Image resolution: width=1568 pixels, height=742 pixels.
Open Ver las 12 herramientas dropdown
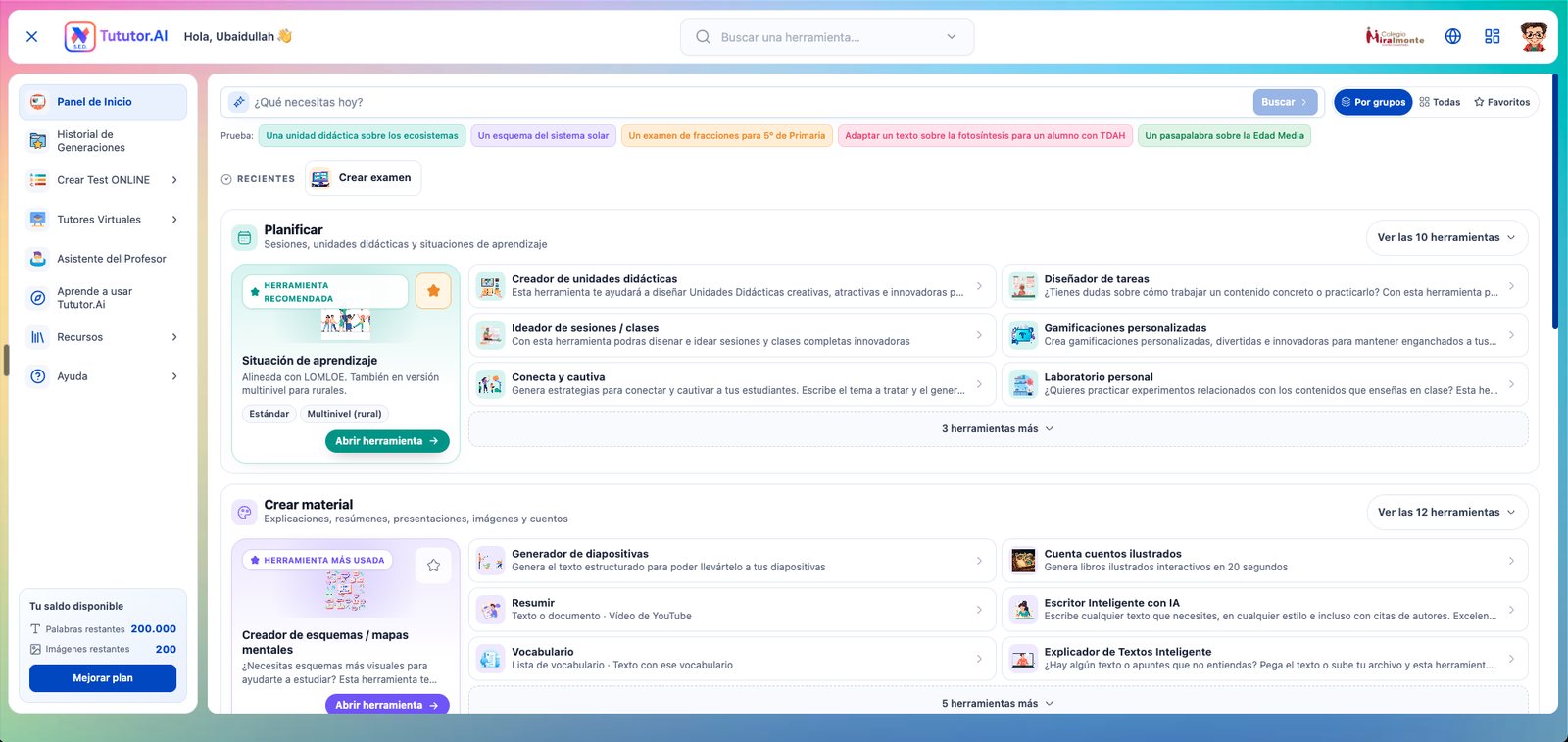(1446, 512)
